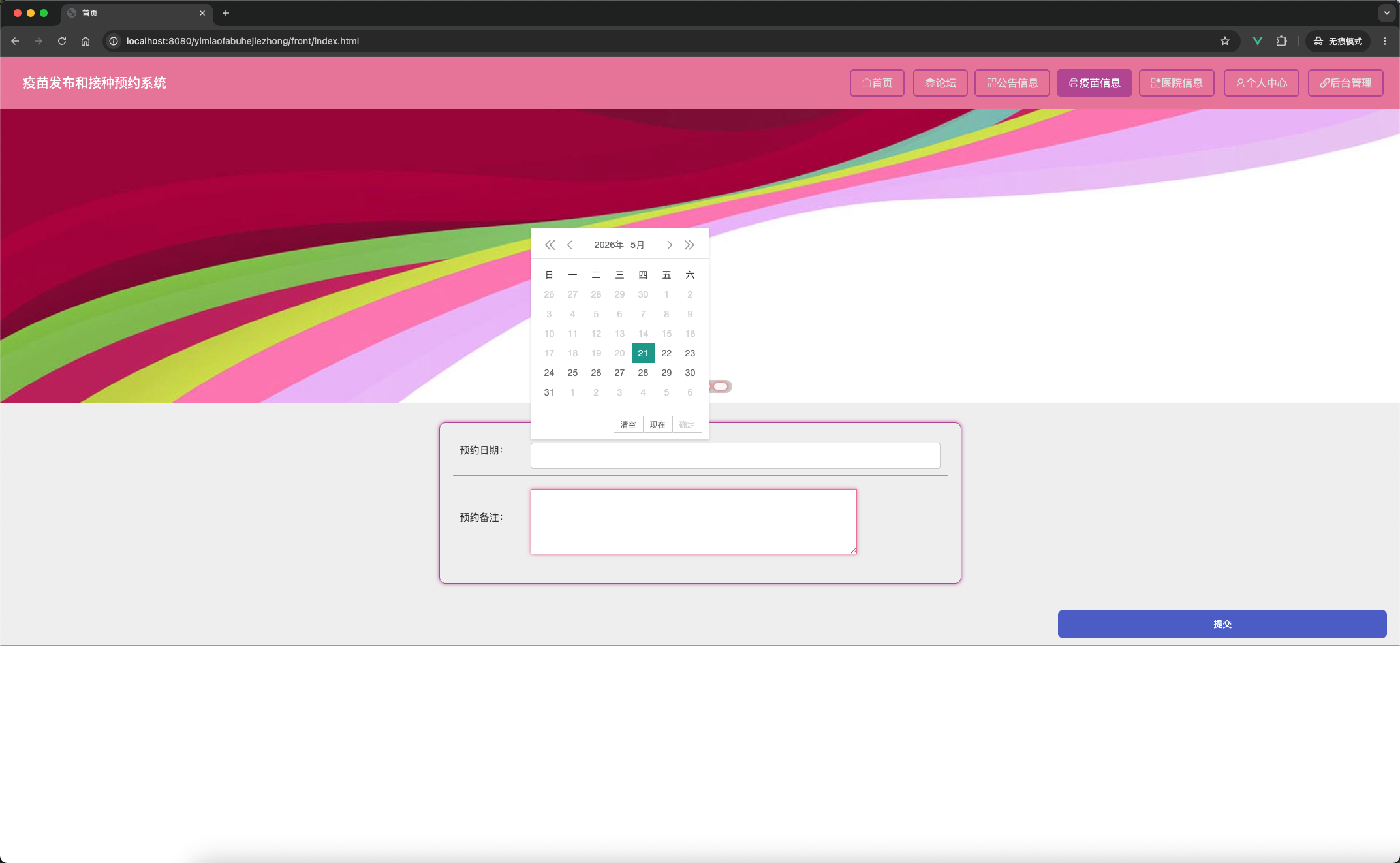This screenshot has width=1400, height=863.
Task: Open the extensions puzzle icon
Action: [x=1282, y=41]
